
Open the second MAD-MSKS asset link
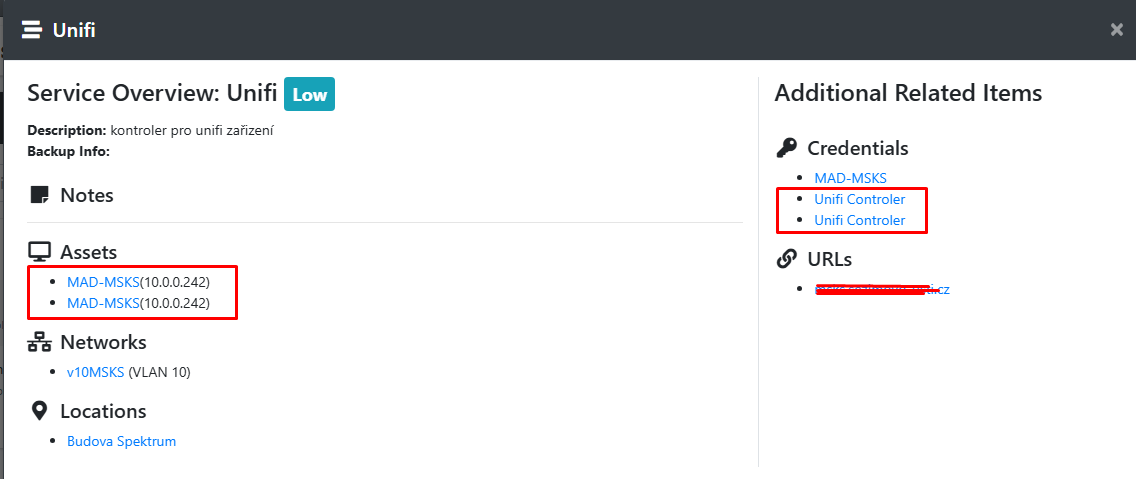point(103,303)
